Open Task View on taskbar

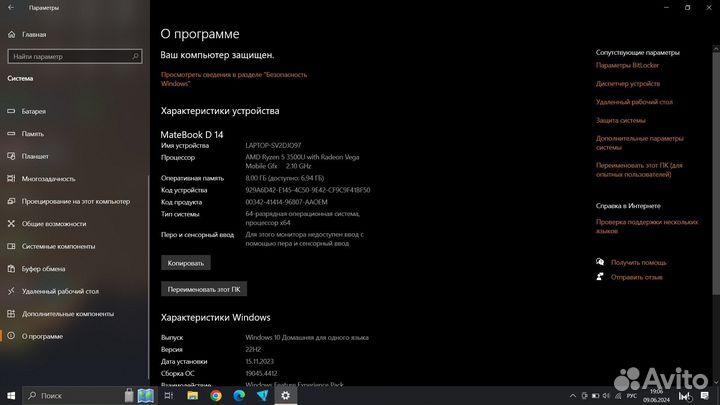tap(169, 395)
